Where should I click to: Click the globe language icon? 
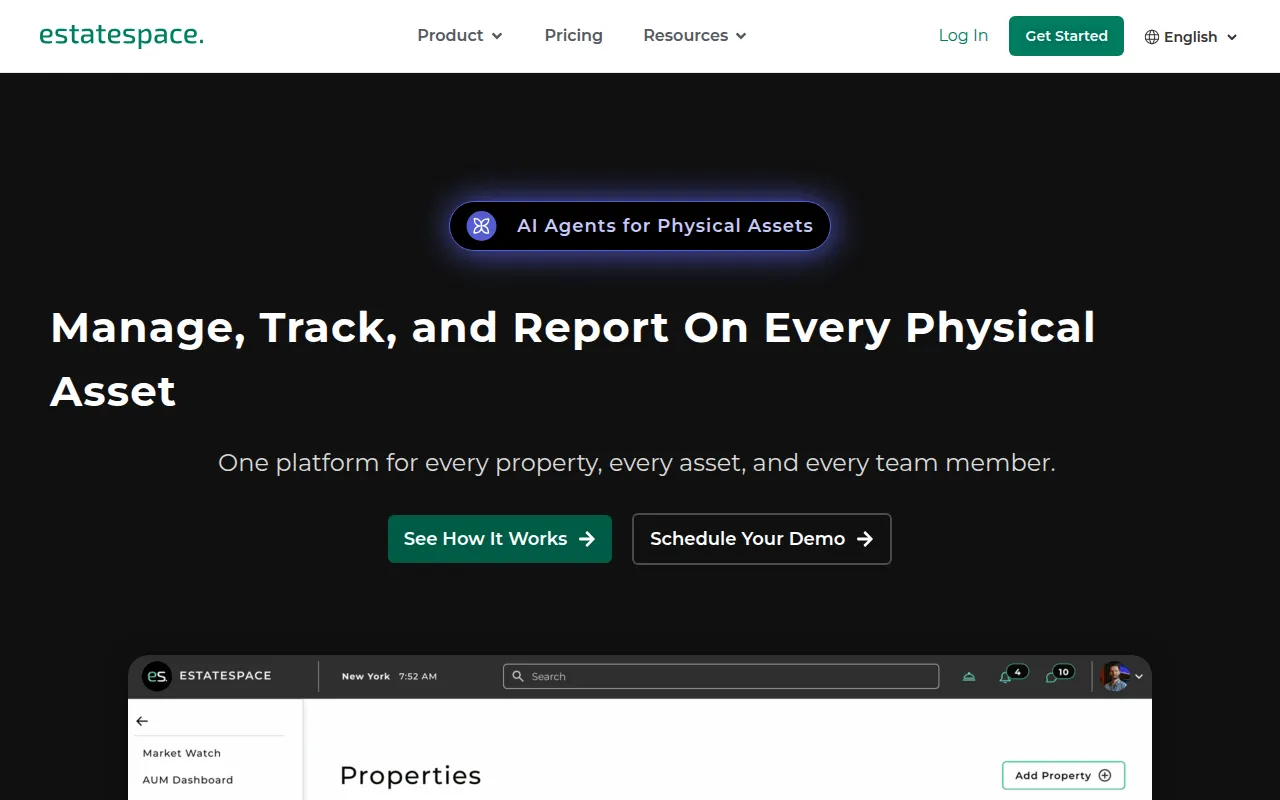(1152, 37)
